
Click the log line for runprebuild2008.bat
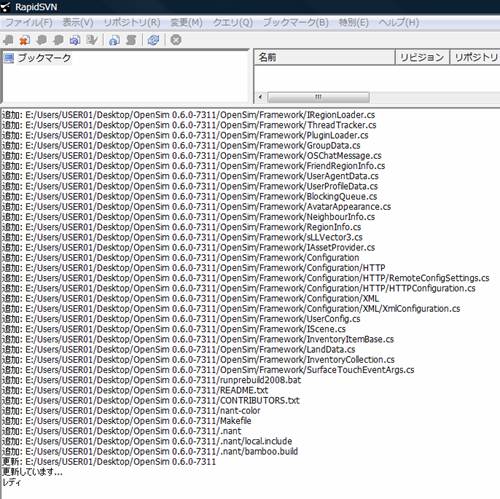pos(152,380)
